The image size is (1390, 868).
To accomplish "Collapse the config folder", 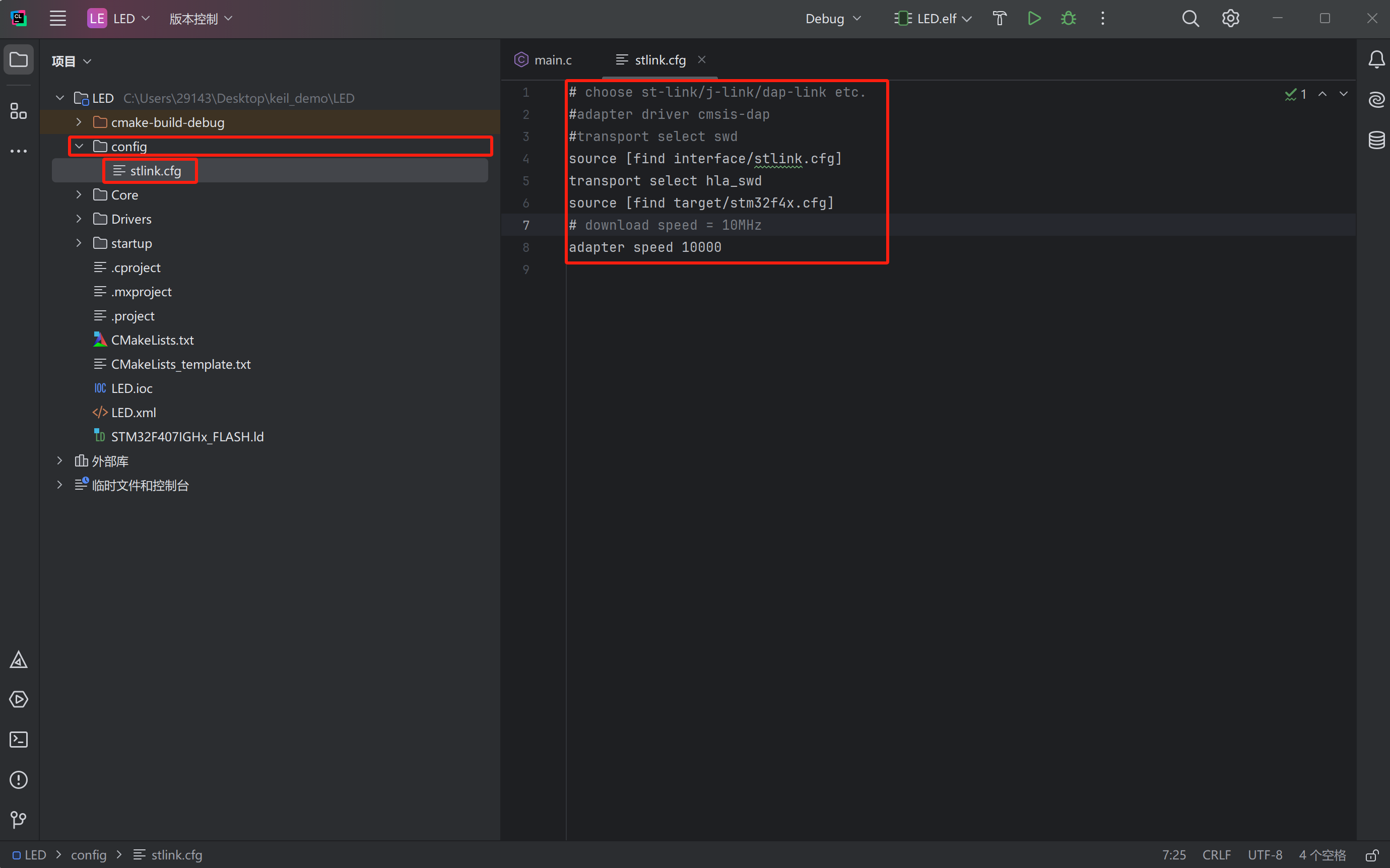I will click(79, 147).
